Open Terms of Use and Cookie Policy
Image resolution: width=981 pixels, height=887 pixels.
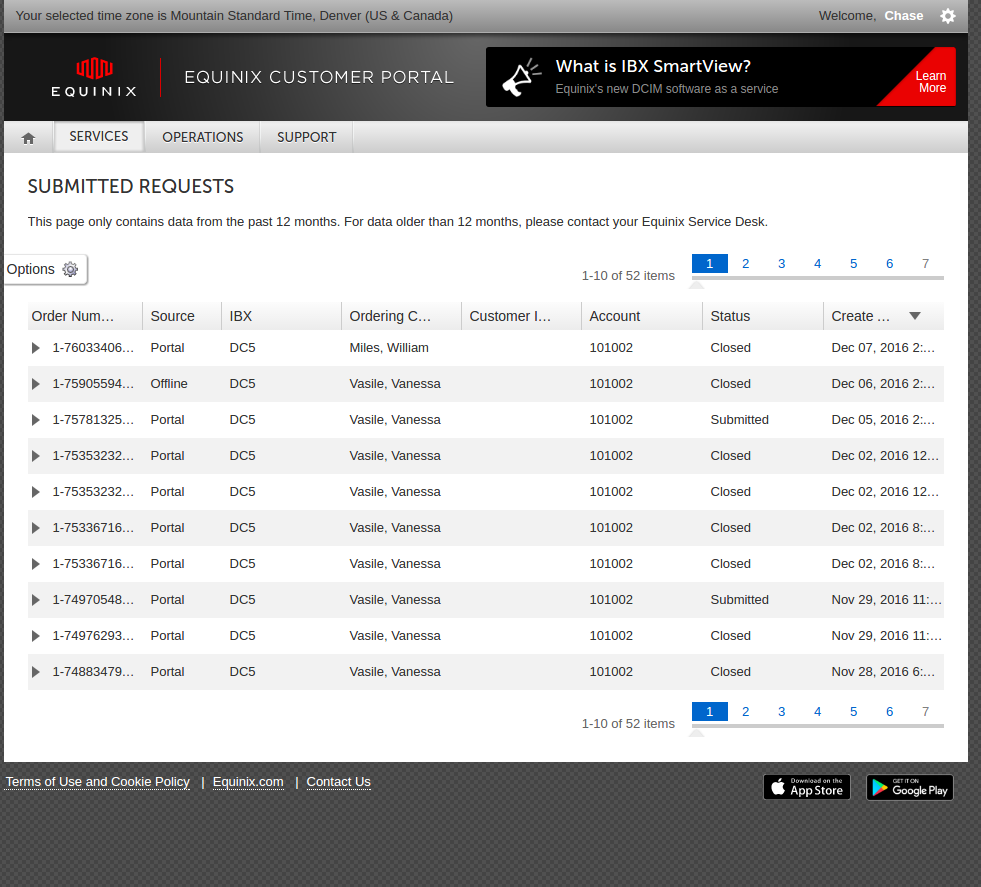[98, 782]
